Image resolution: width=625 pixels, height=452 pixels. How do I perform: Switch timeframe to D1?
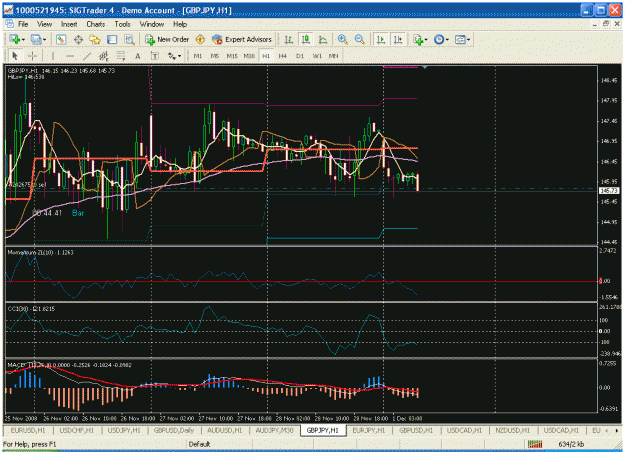tap(300, 56)
